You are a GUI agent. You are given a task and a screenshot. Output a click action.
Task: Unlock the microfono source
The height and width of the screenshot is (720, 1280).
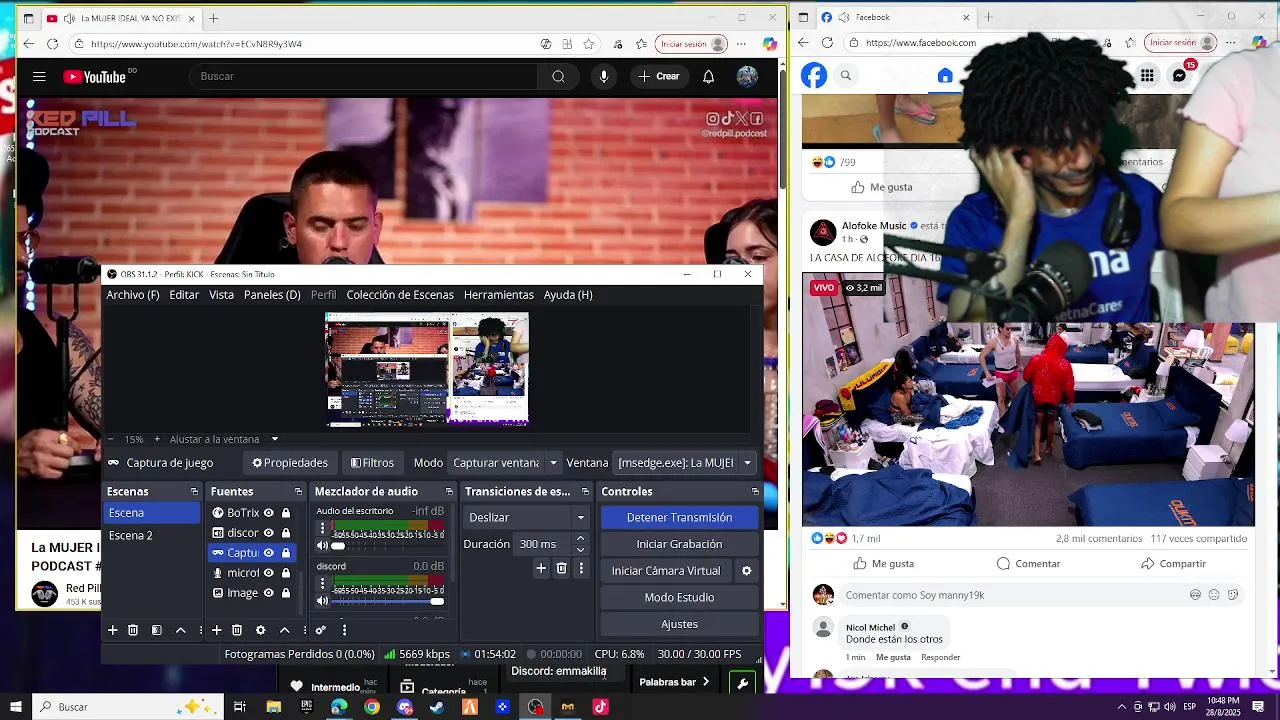[286, 573]
